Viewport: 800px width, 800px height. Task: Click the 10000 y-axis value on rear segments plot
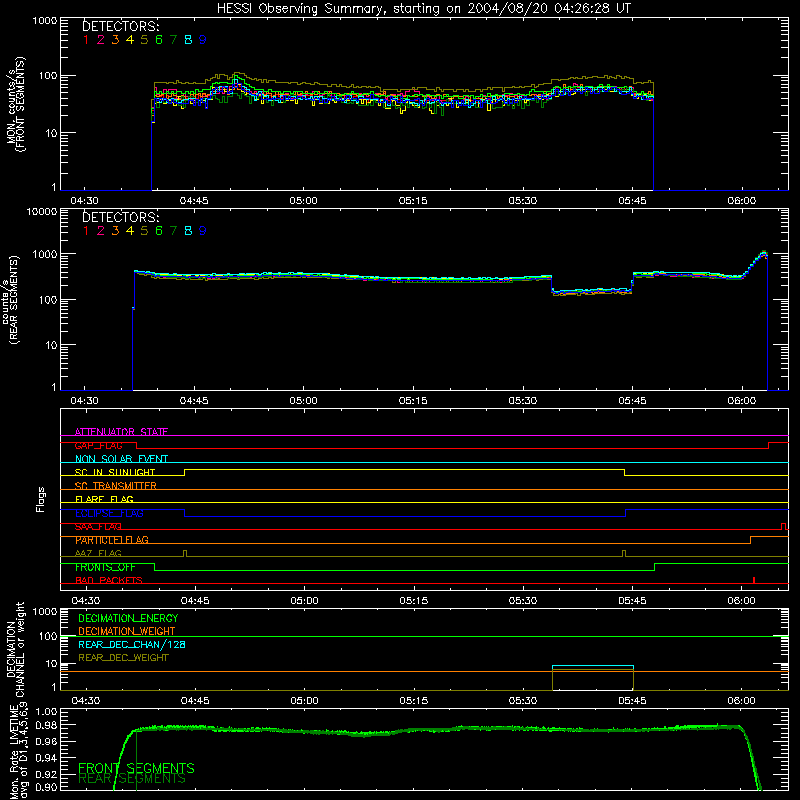pos(42,211)
